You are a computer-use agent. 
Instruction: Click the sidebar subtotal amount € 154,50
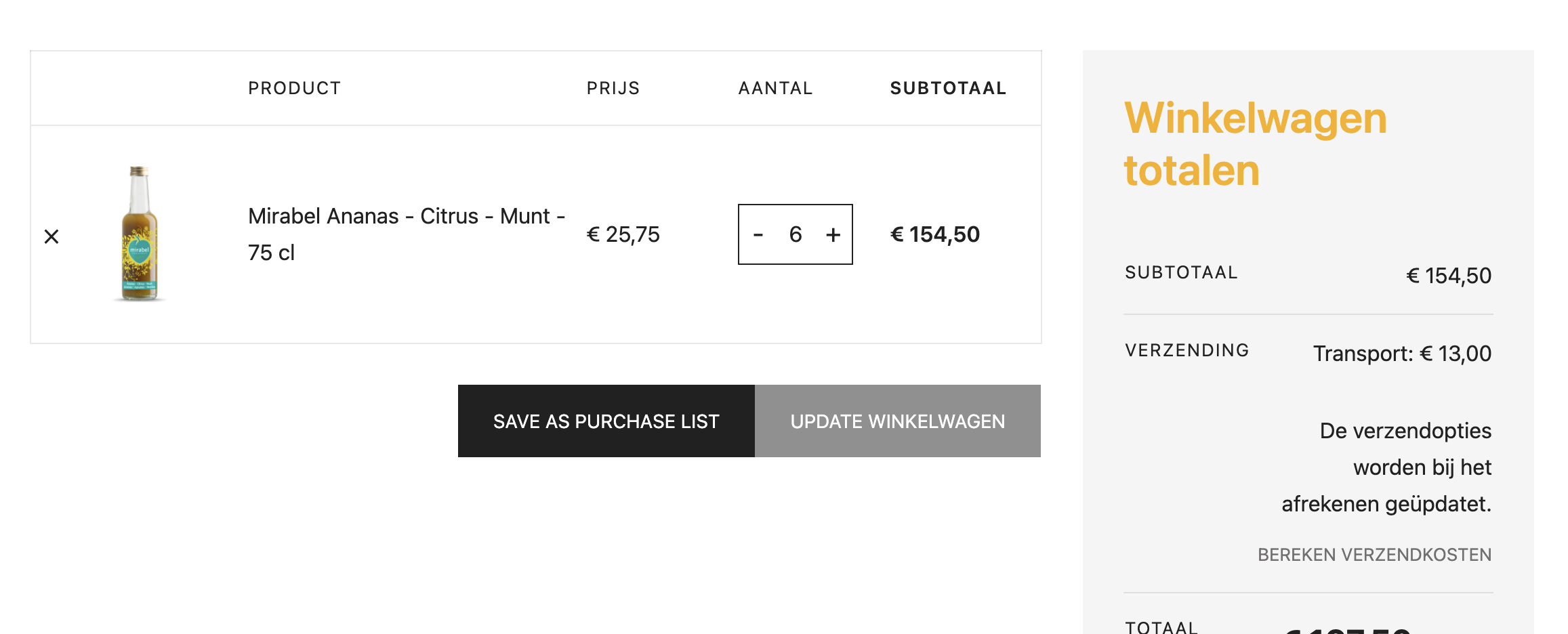(1449, 276)
